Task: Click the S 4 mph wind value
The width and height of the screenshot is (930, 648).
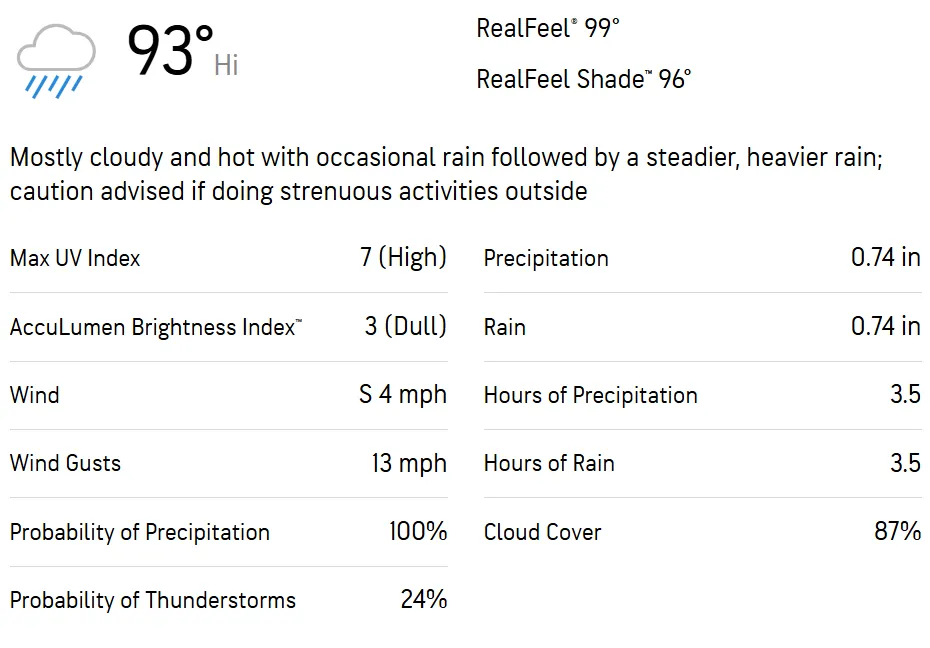Action: (x=402, y=395)
